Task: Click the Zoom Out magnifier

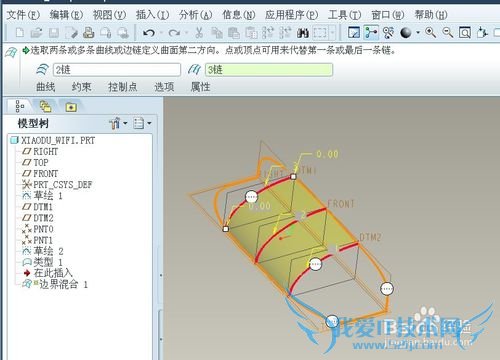Action: click(448, 33)
